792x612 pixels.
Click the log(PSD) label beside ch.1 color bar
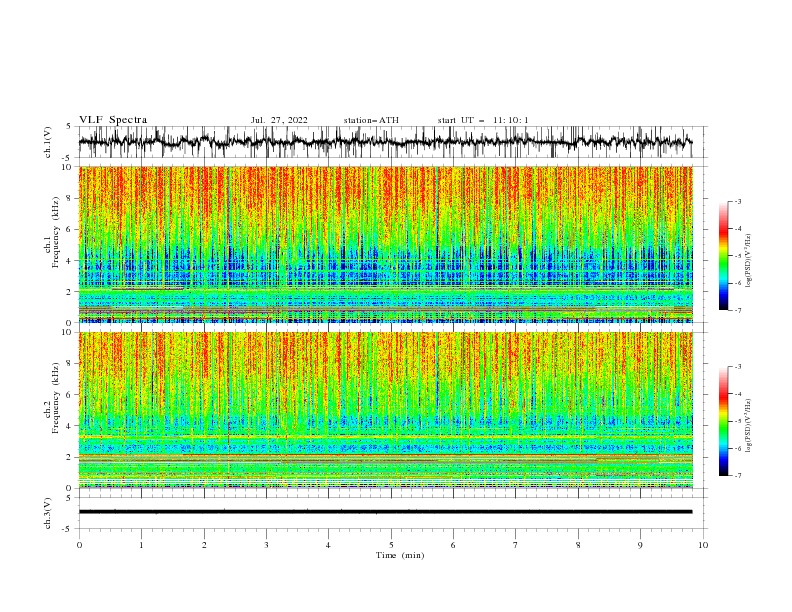click(x=748, y=261)
